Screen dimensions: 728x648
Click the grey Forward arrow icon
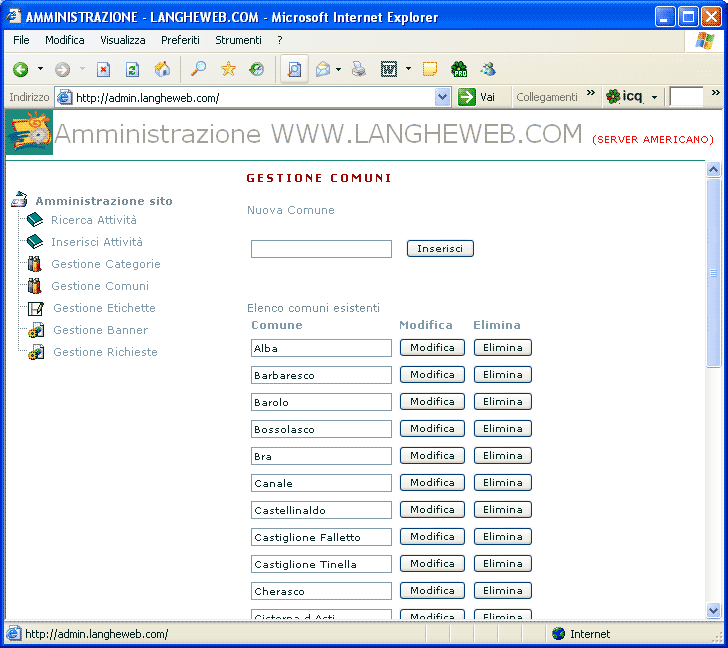coord(62,70)
